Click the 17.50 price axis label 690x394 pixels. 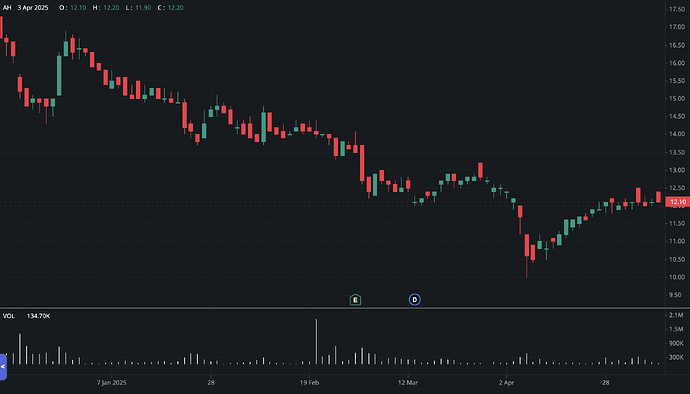pyautogui.click(x=677, y=9)
